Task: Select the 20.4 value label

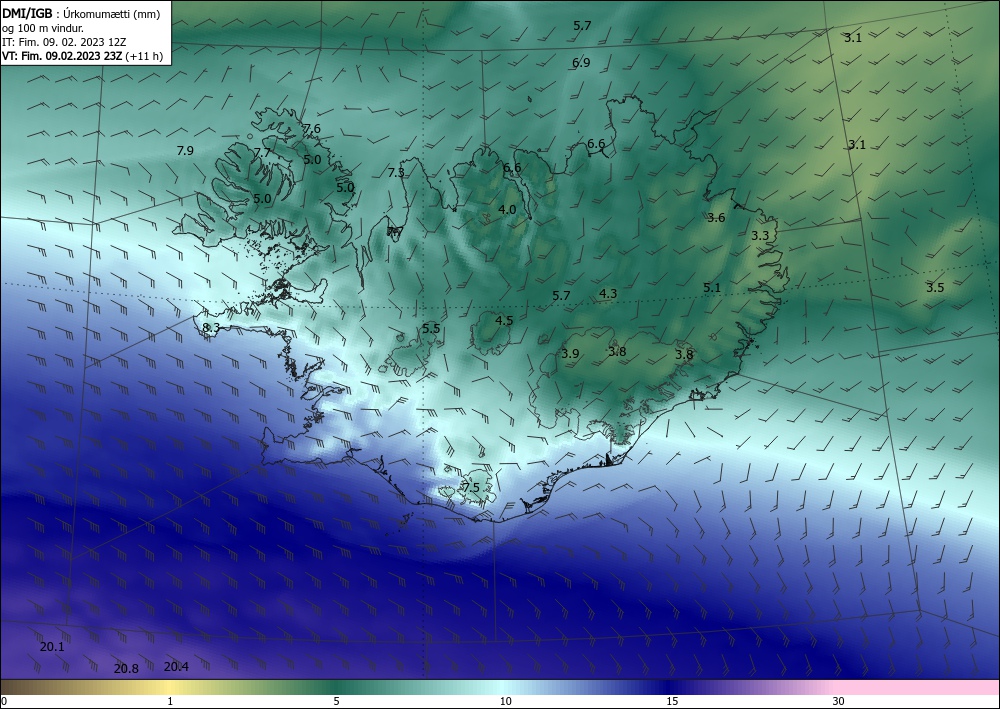Action: (x=176, y=667)
